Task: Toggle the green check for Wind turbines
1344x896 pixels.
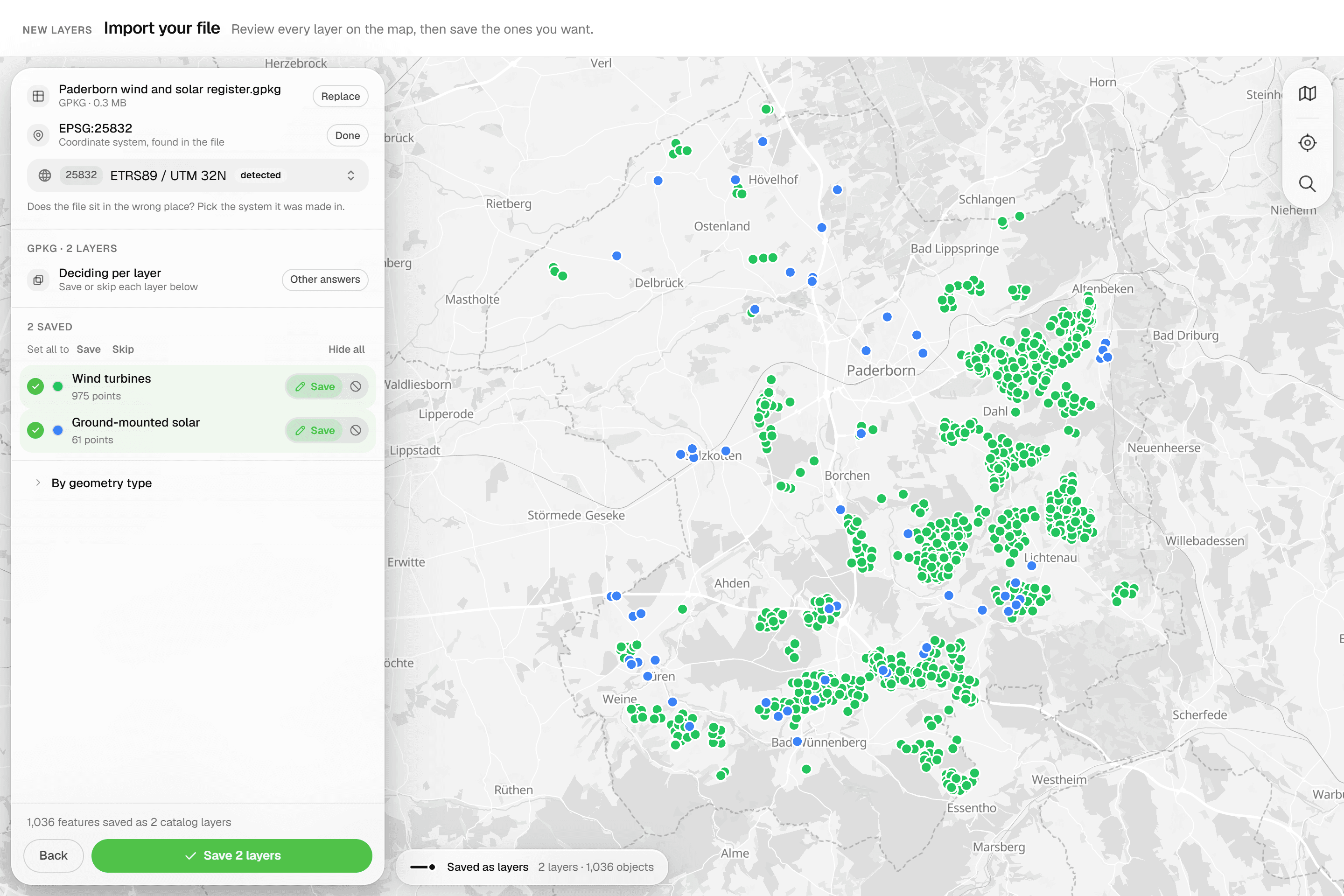Action: 35,387
